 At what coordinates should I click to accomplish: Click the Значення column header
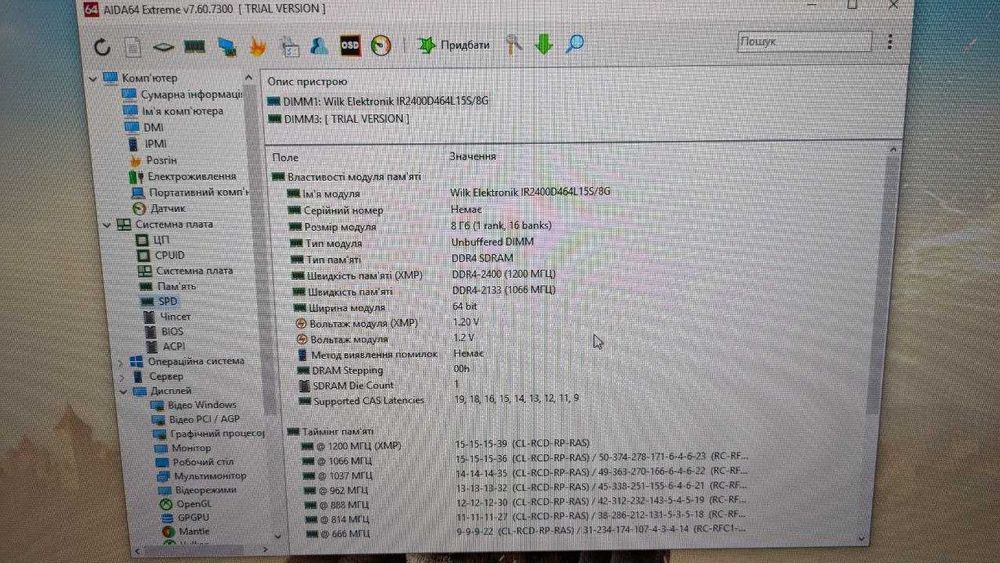coord(473,157)
